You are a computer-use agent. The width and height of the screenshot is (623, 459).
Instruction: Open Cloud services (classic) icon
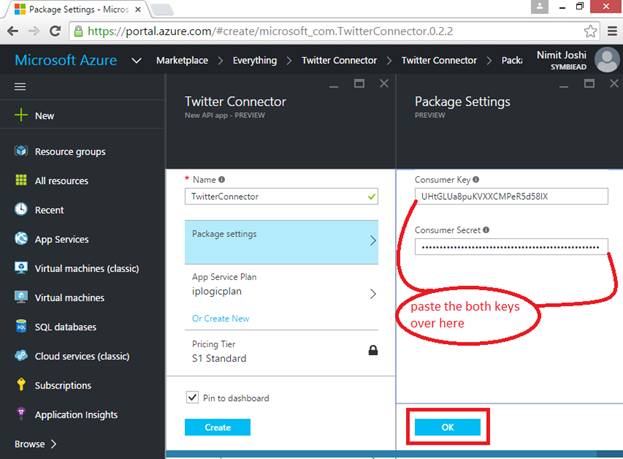[21, 355]
